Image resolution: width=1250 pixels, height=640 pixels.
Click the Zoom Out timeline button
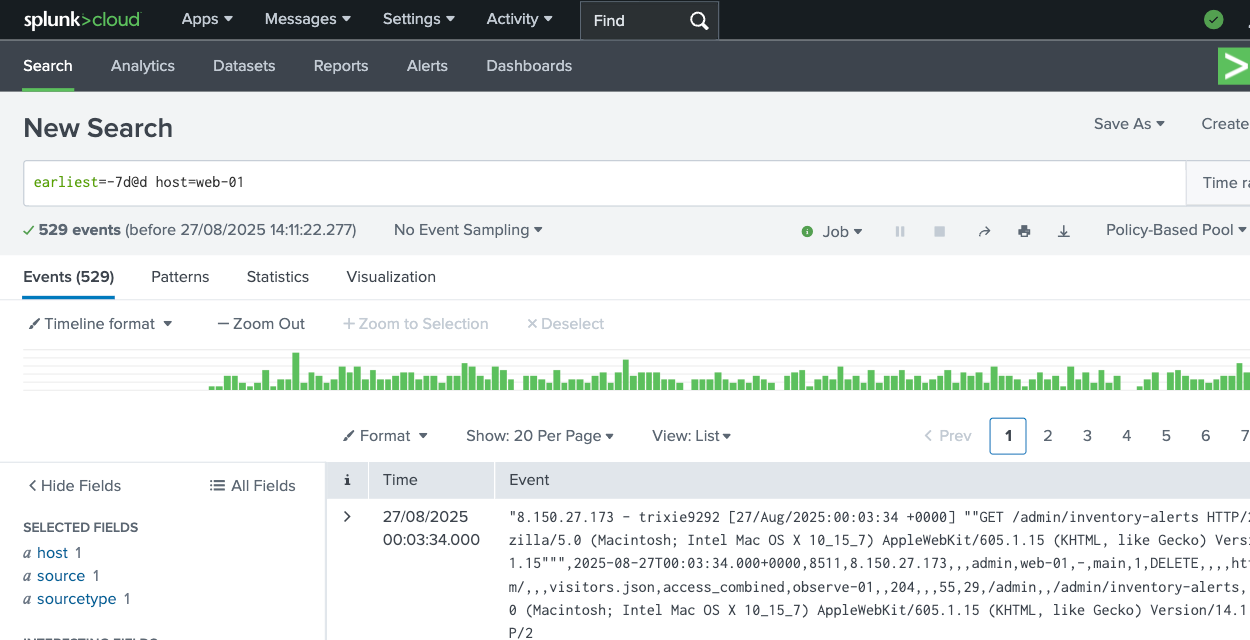(261, 324)
